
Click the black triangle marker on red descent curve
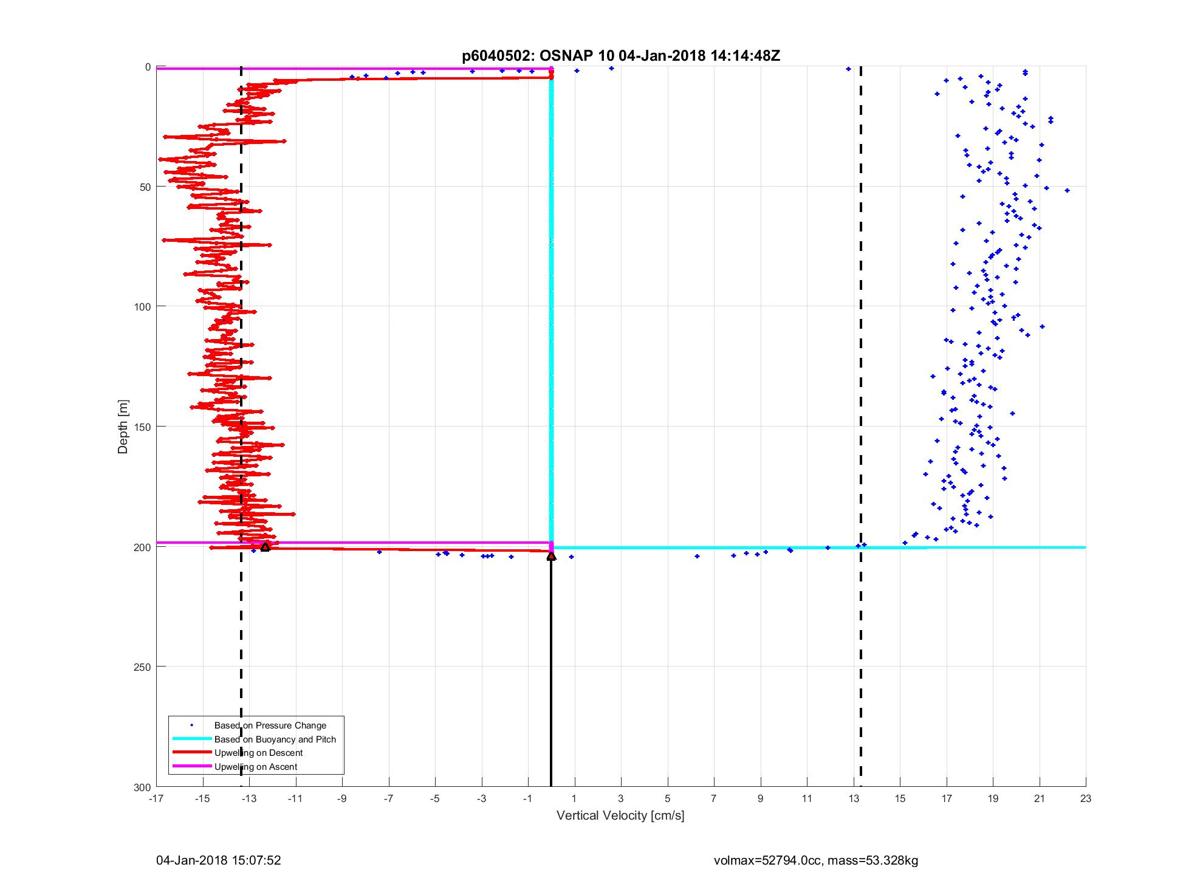click(x=265, y=546)
